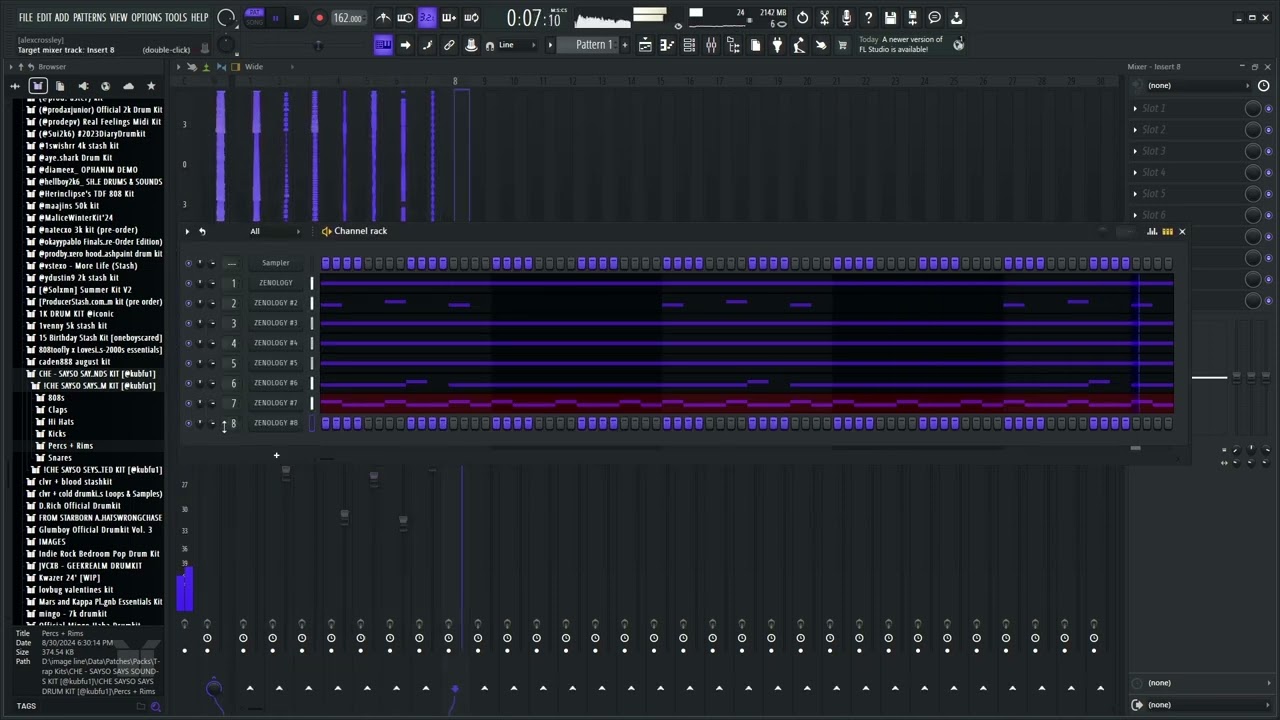Open the EDIT menu
1280x720 pixels.
(44, 17)
